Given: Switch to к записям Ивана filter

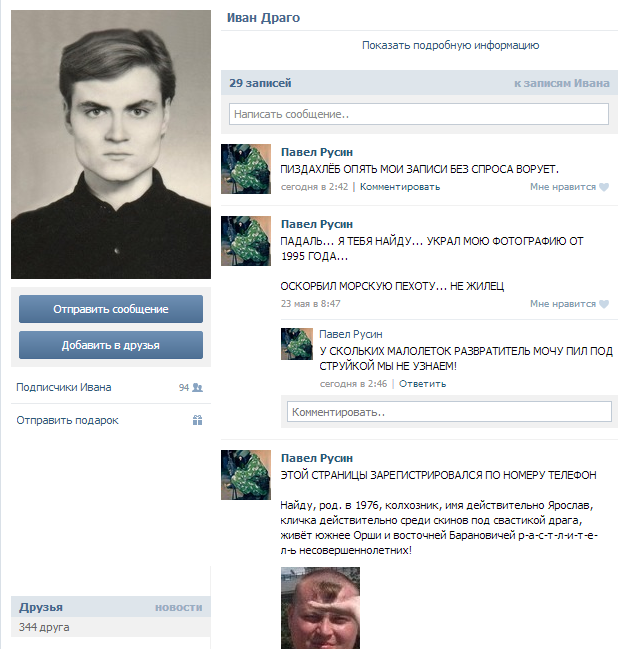Looking at the screenshot, I should click(562, 83).
